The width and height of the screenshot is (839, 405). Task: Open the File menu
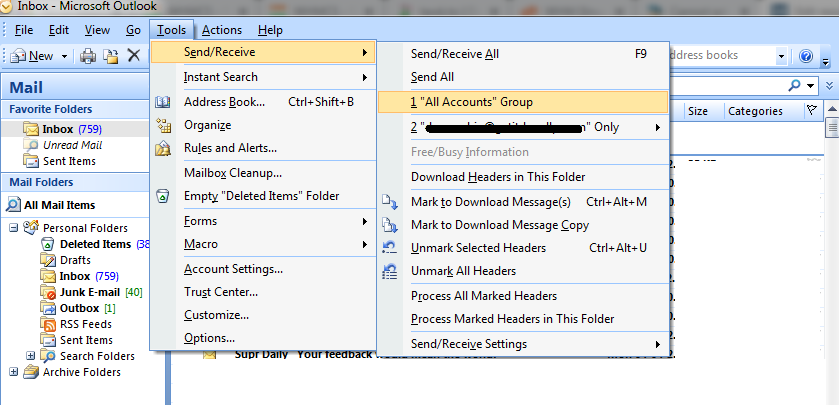coord(24,30)
